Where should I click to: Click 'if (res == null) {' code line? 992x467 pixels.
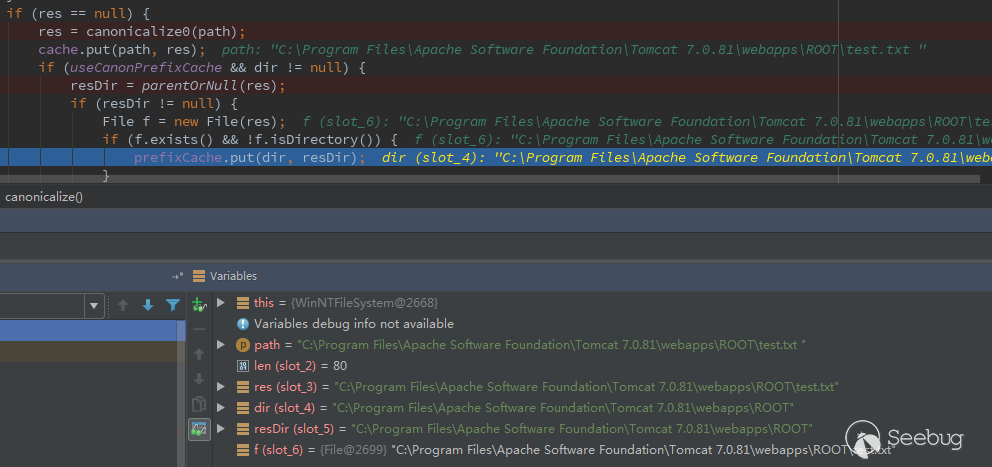click(78, 13)
